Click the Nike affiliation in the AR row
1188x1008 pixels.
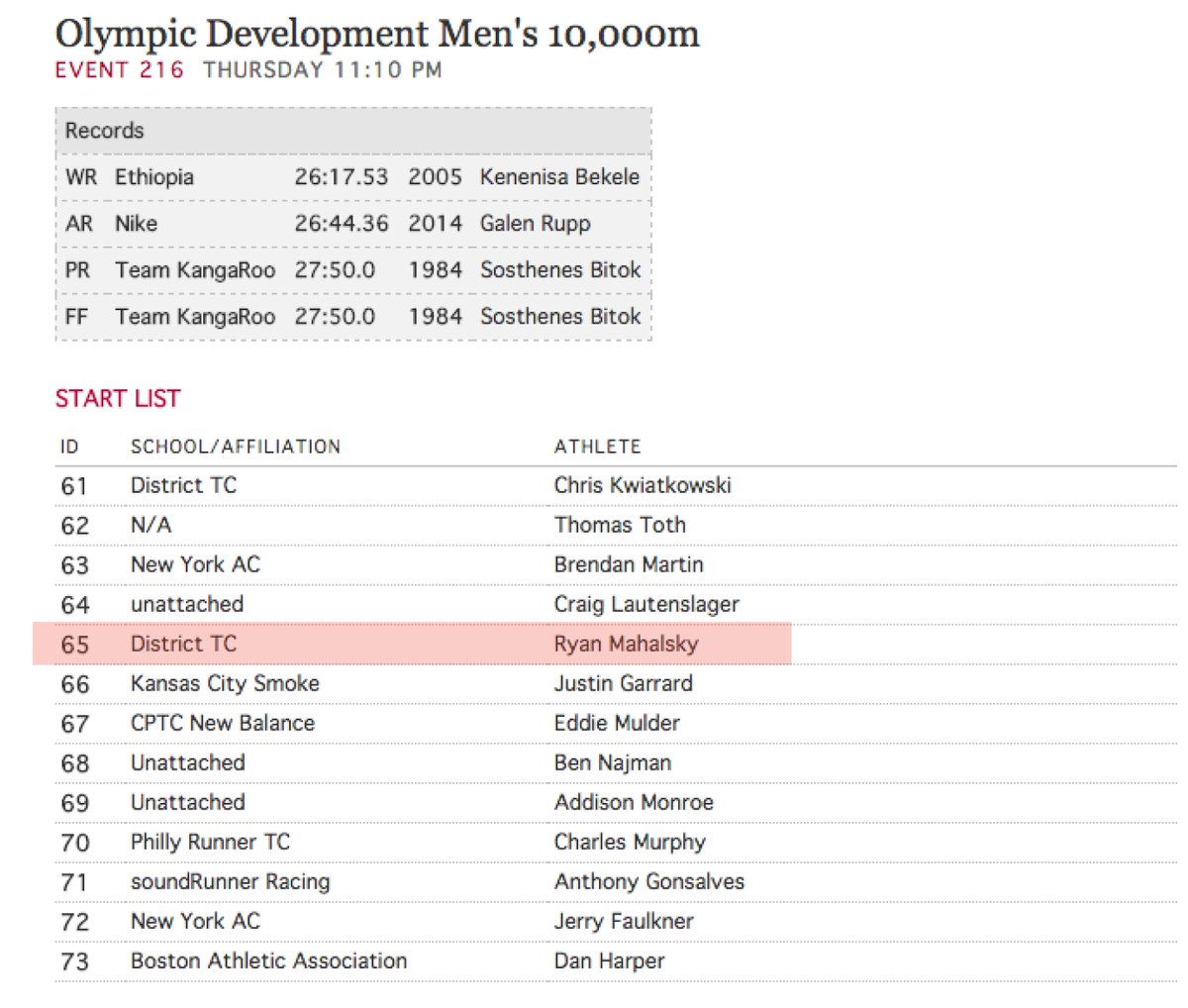136,224
